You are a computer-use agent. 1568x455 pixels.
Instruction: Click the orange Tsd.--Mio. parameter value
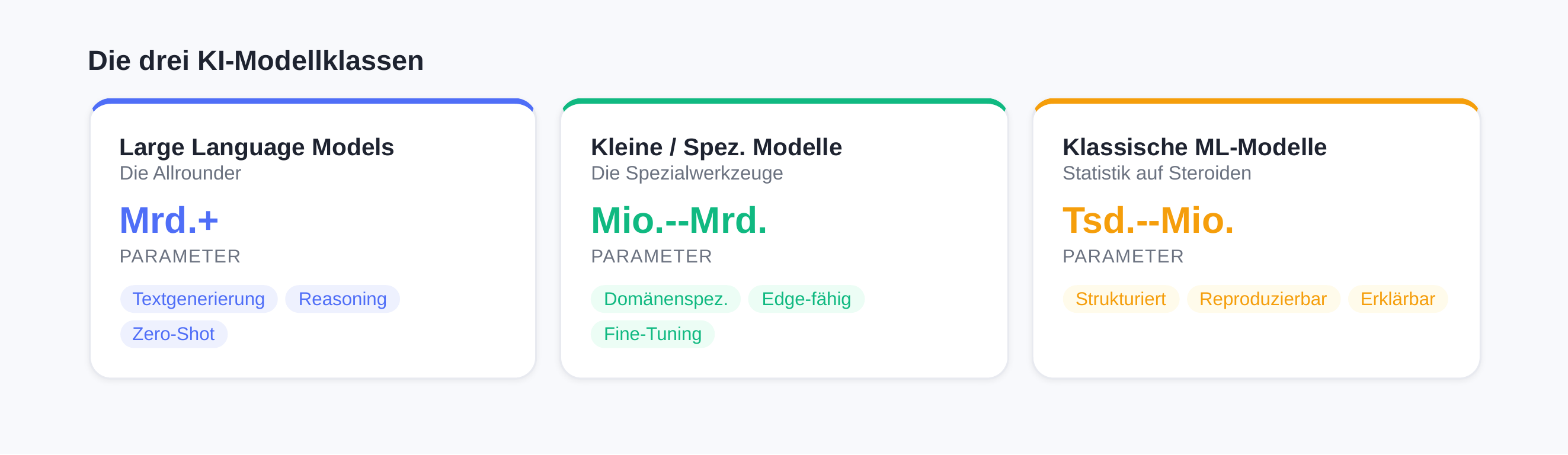(1148, 220)
